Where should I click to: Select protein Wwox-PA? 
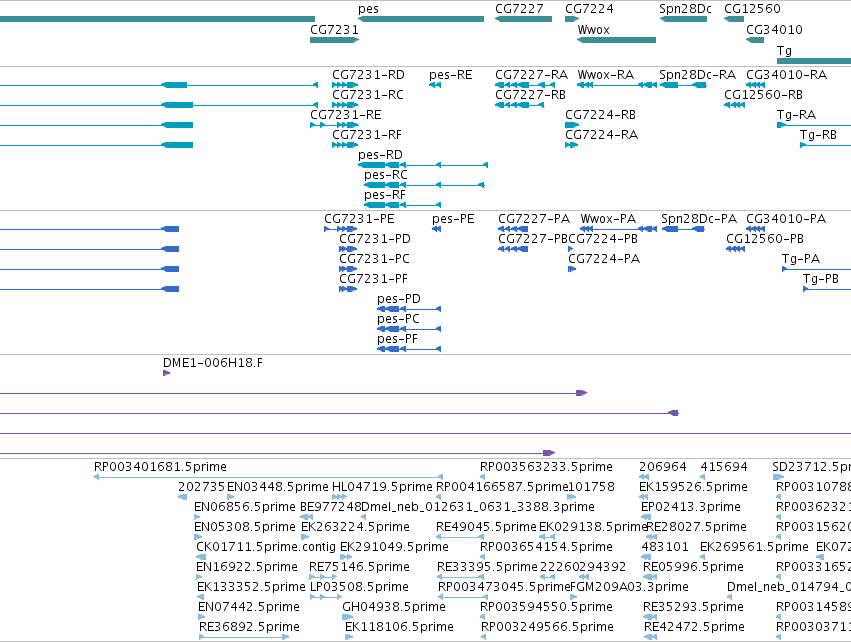point(618,229)
